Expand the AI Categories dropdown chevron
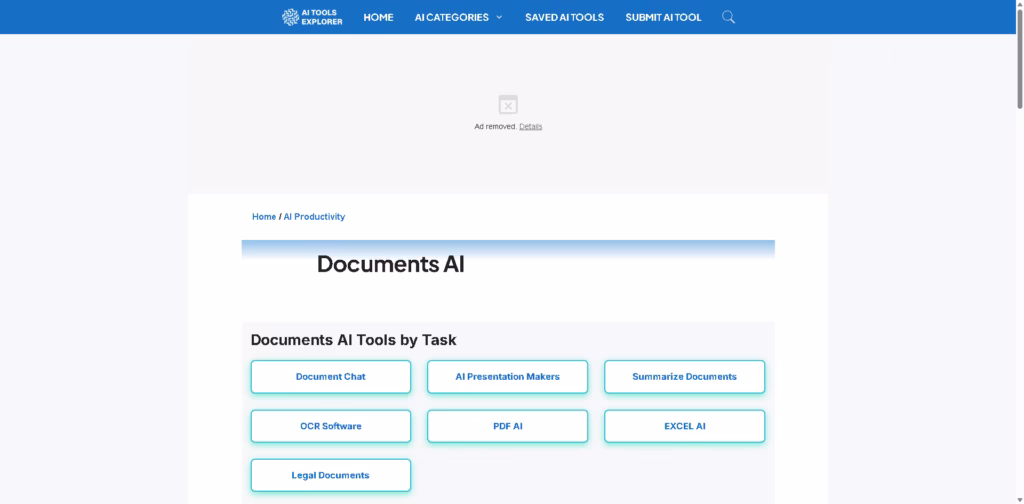This screenshot has height=504, width=1024. pos(499,17)
